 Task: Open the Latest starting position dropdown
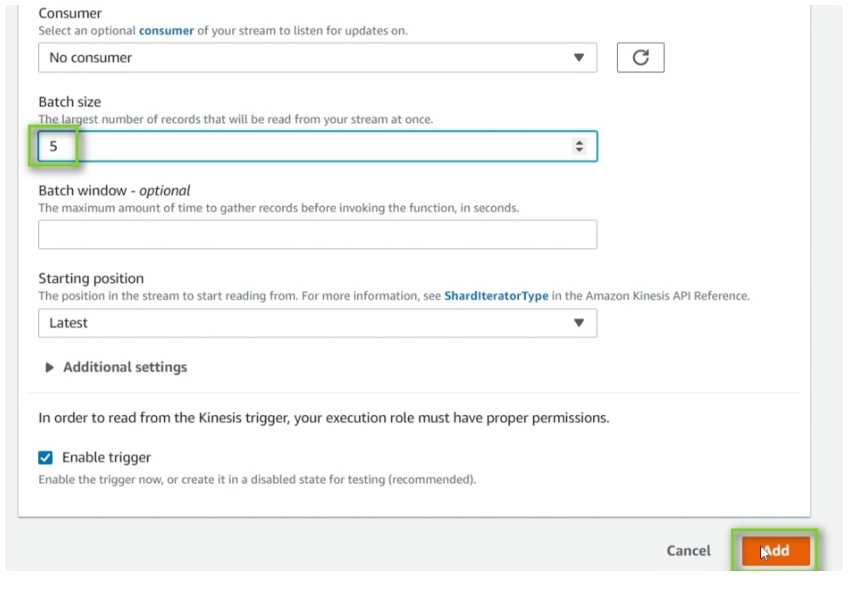(317, 323)
